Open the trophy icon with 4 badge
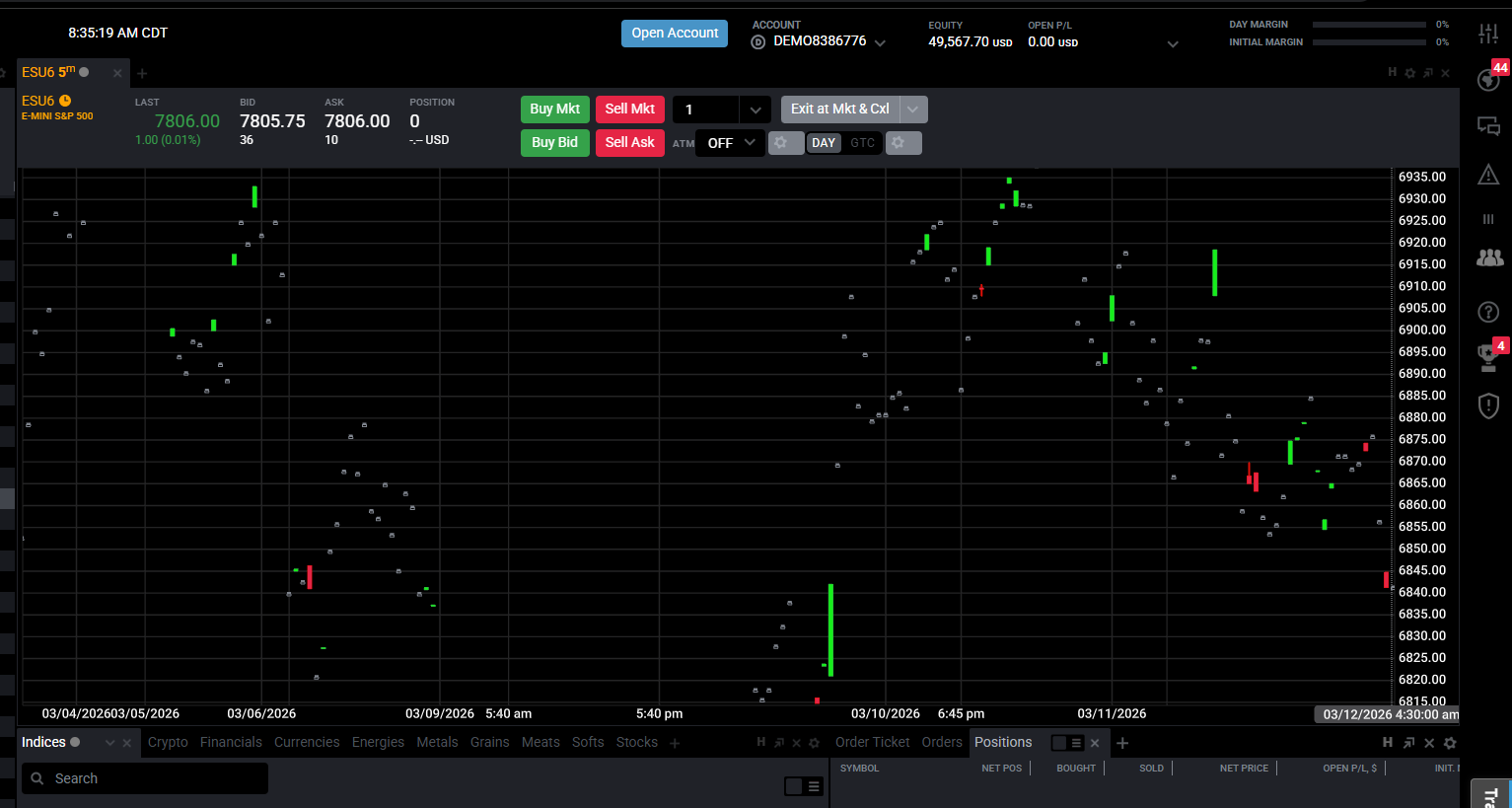The height and width of the screenshot is (808, 1512). point(1488,357)
